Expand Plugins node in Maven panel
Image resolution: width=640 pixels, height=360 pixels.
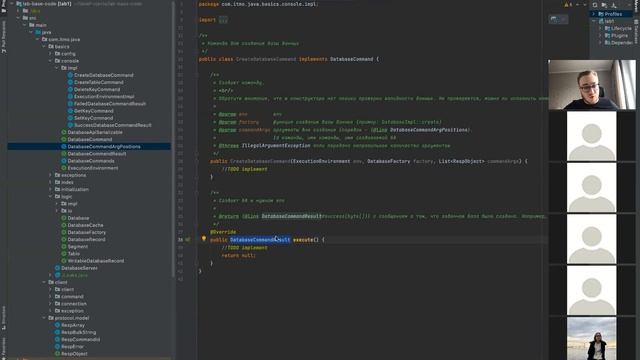[x=600, y=36]
